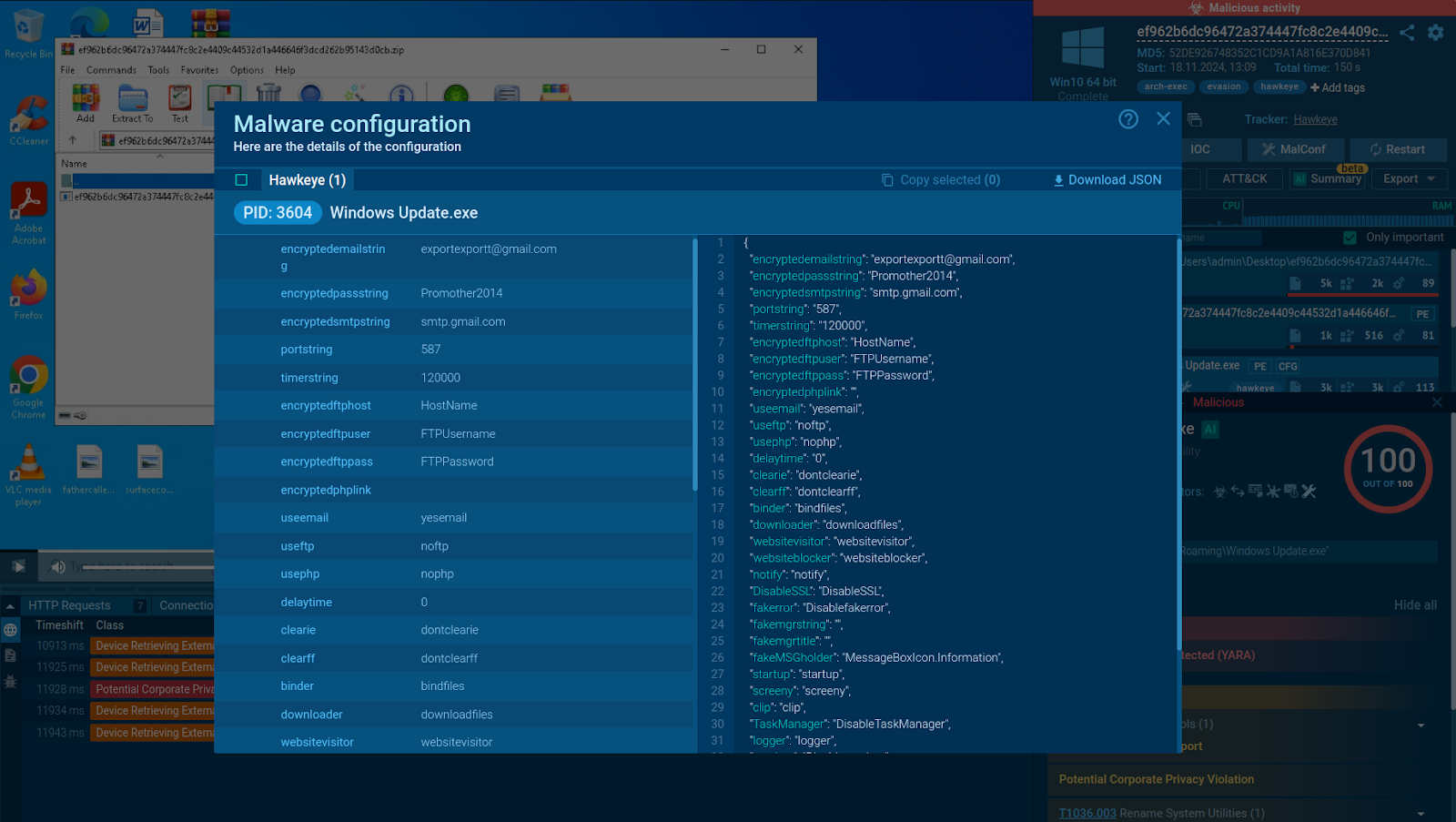Expand the Export dropdown
Image resolution: width=1456 pixels, height=822 pixels.
pos(1409,178)
